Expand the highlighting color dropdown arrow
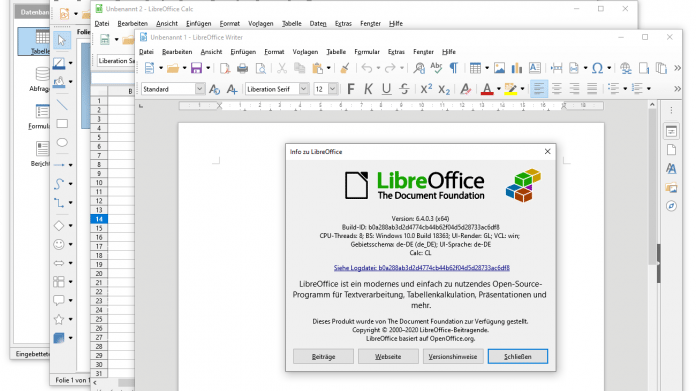The height and width of the screenshot is (391, 696). pyautogui.click(x=522, y=89)
